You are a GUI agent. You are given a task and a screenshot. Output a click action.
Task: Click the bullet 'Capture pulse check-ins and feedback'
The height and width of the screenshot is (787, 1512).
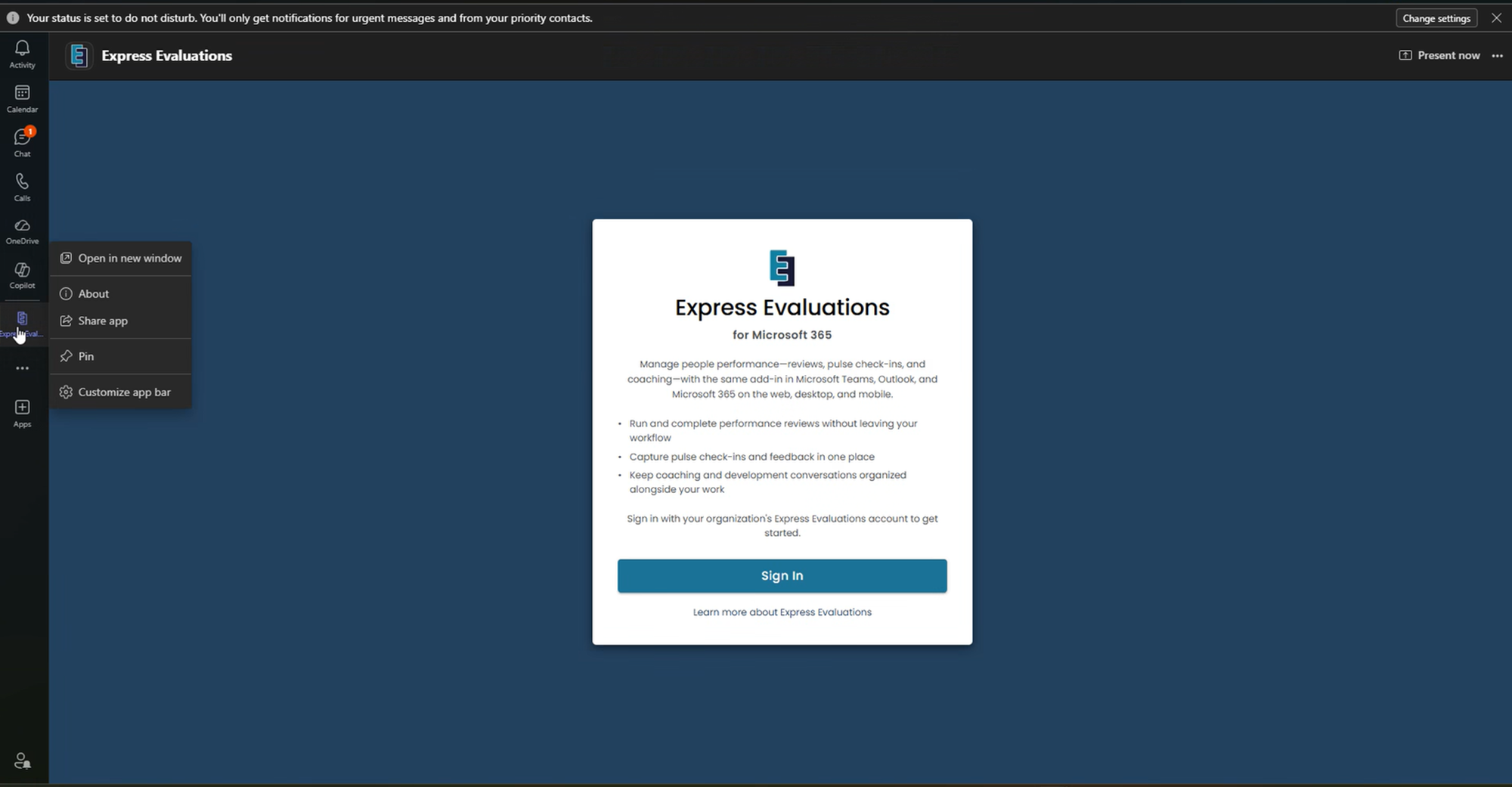(751, 457)
